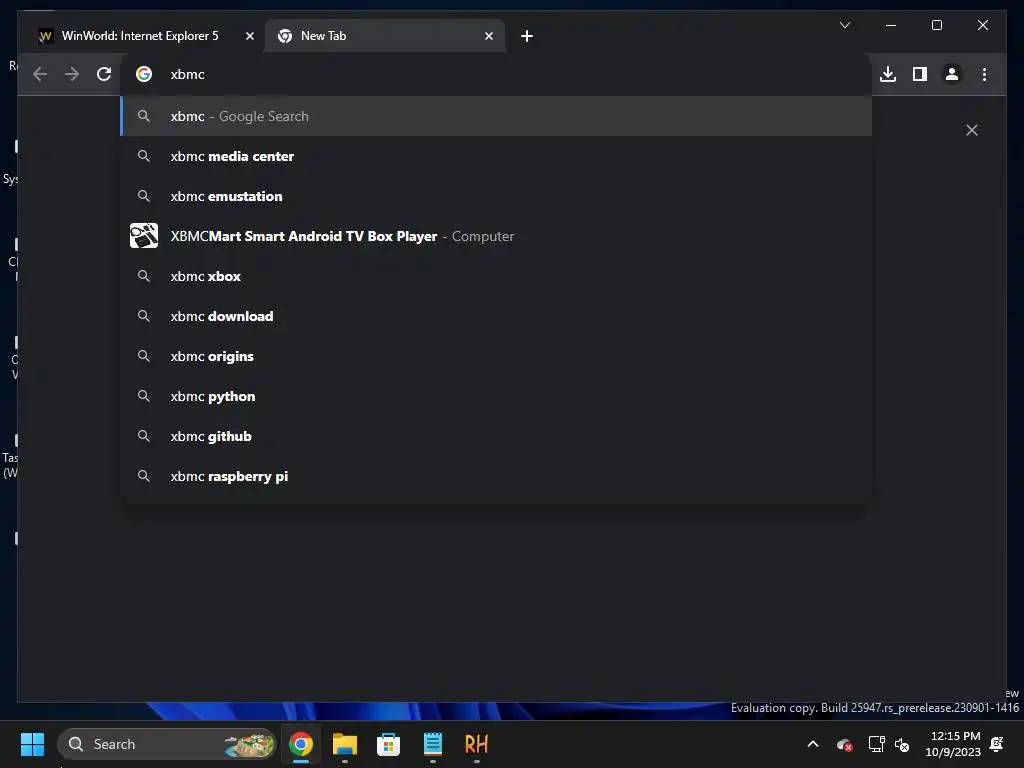Click the Google logo in address bar
Screen dimensions: 1024x768
coord(144,74)
